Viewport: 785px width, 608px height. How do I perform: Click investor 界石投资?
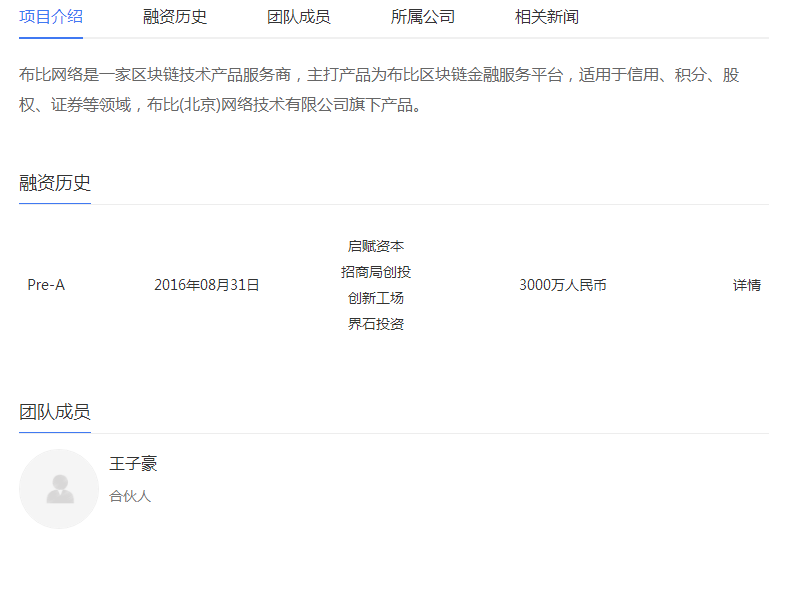[x=376, y=324]
